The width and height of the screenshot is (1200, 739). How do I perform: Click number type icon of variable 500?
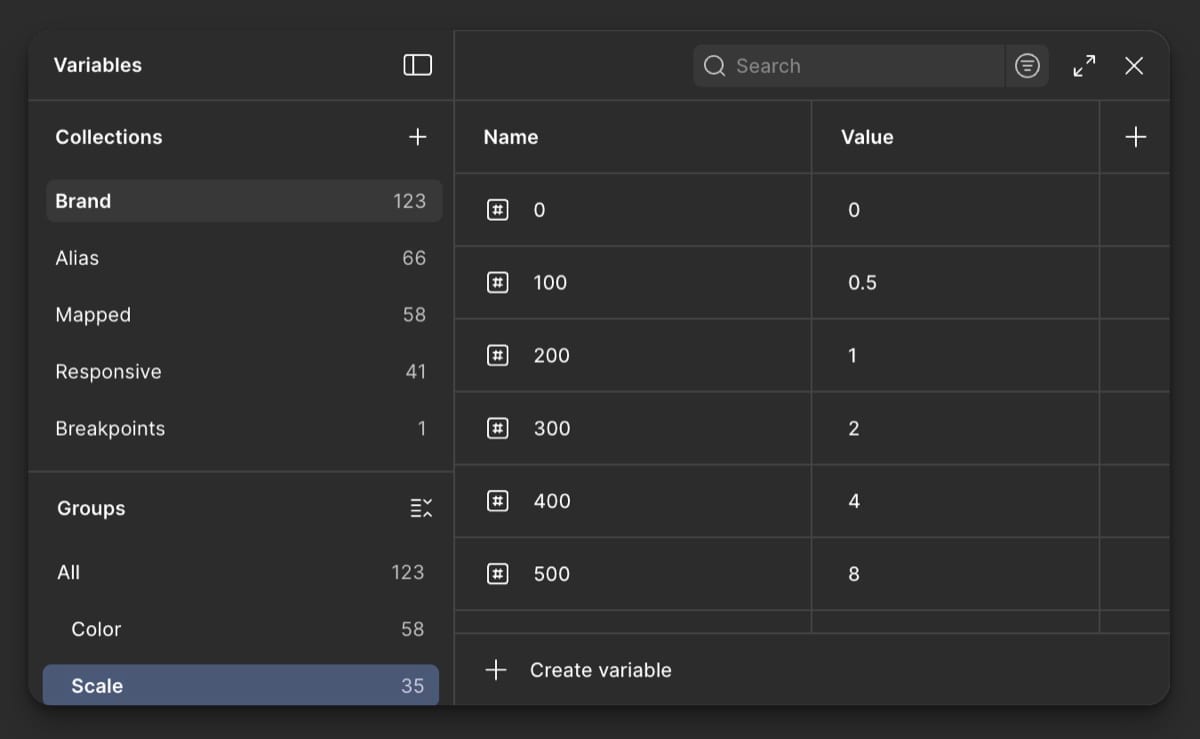coord(497,574)
